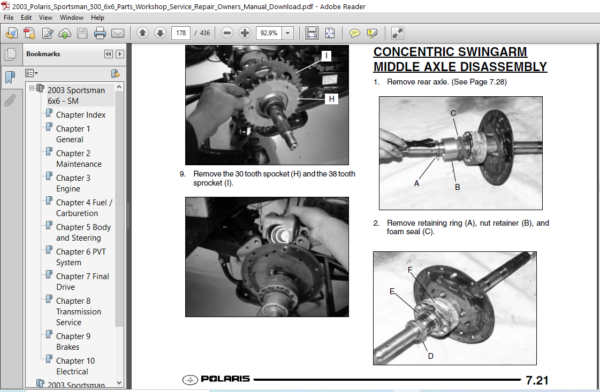Toggle the Page Thumbnails panel icon
The height and width of the screenshot is (392, 600).
pyautogui.click(x=10, y=54)
